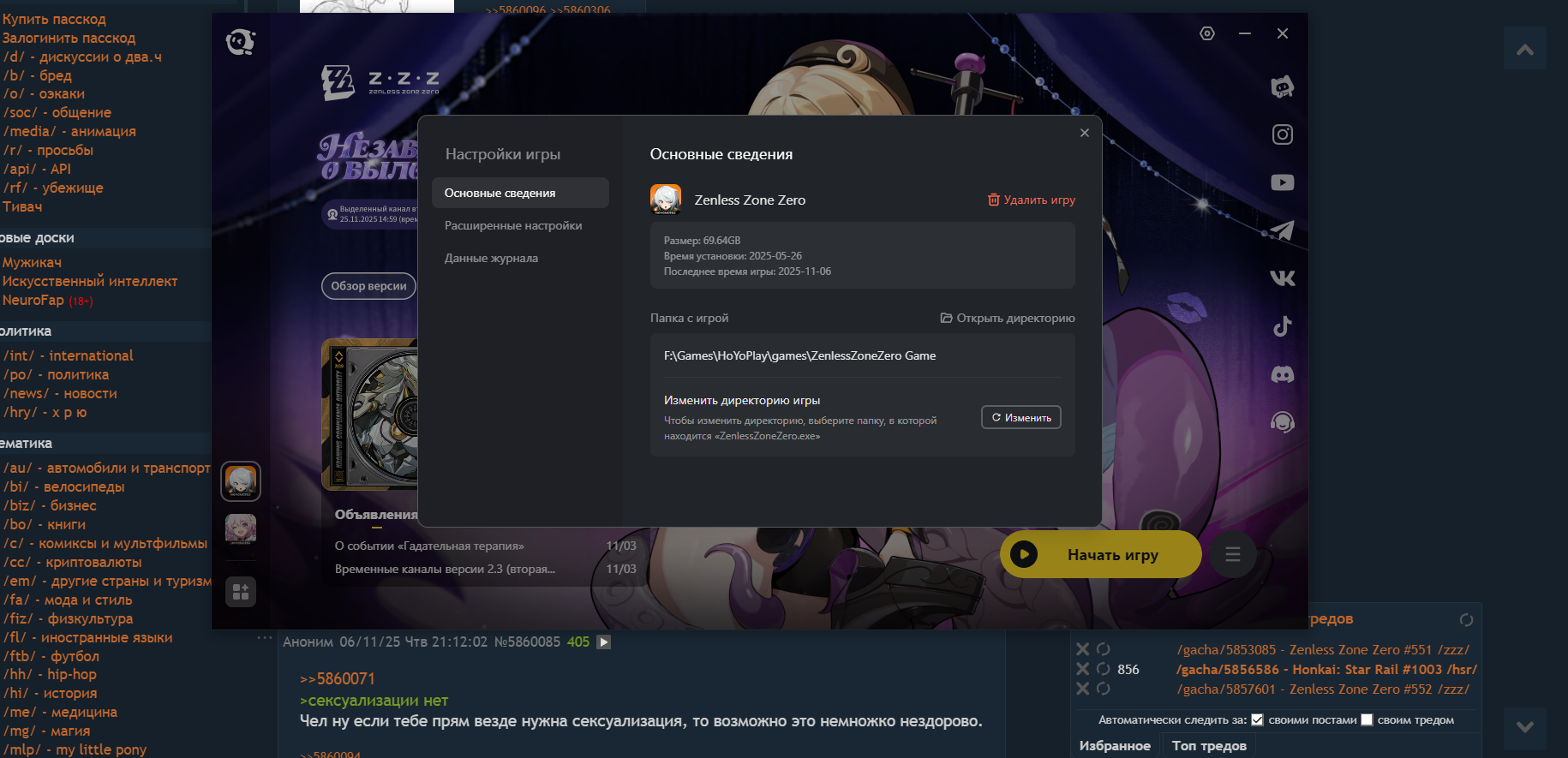Open the Discord server icon
The height and width of the screenshot is (758, 1568).
(x=1283, y=374)
